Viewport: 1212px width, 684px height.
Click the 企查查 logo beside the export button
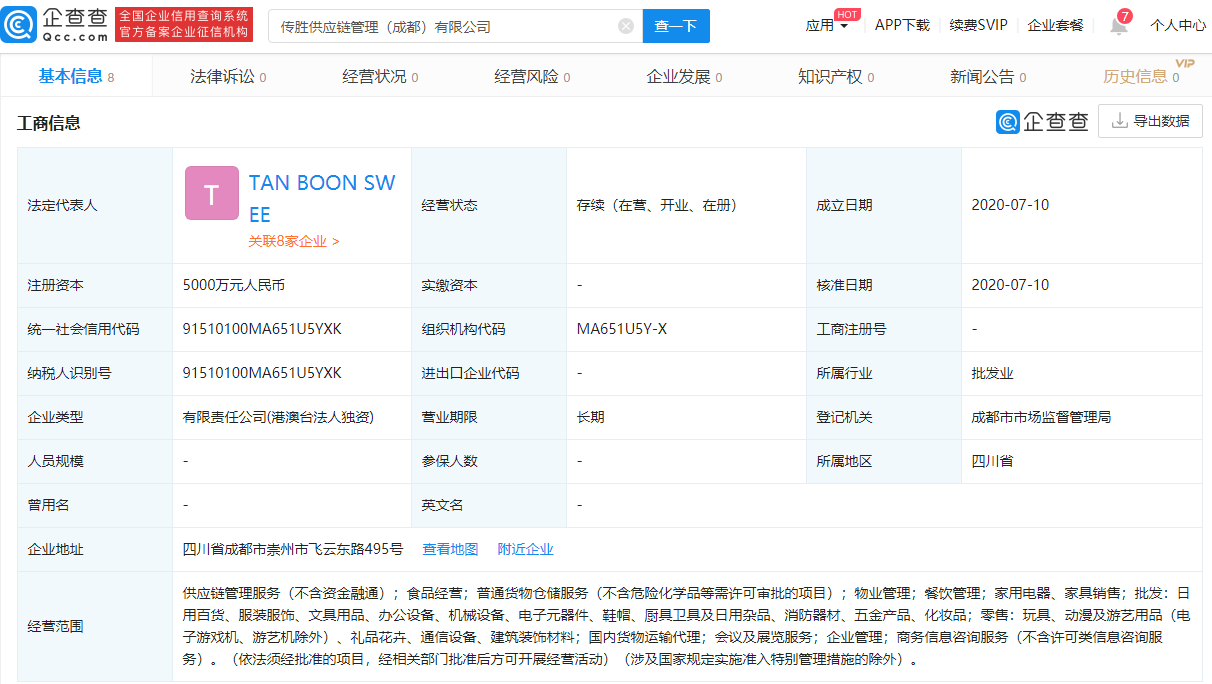coord(1042,121)
